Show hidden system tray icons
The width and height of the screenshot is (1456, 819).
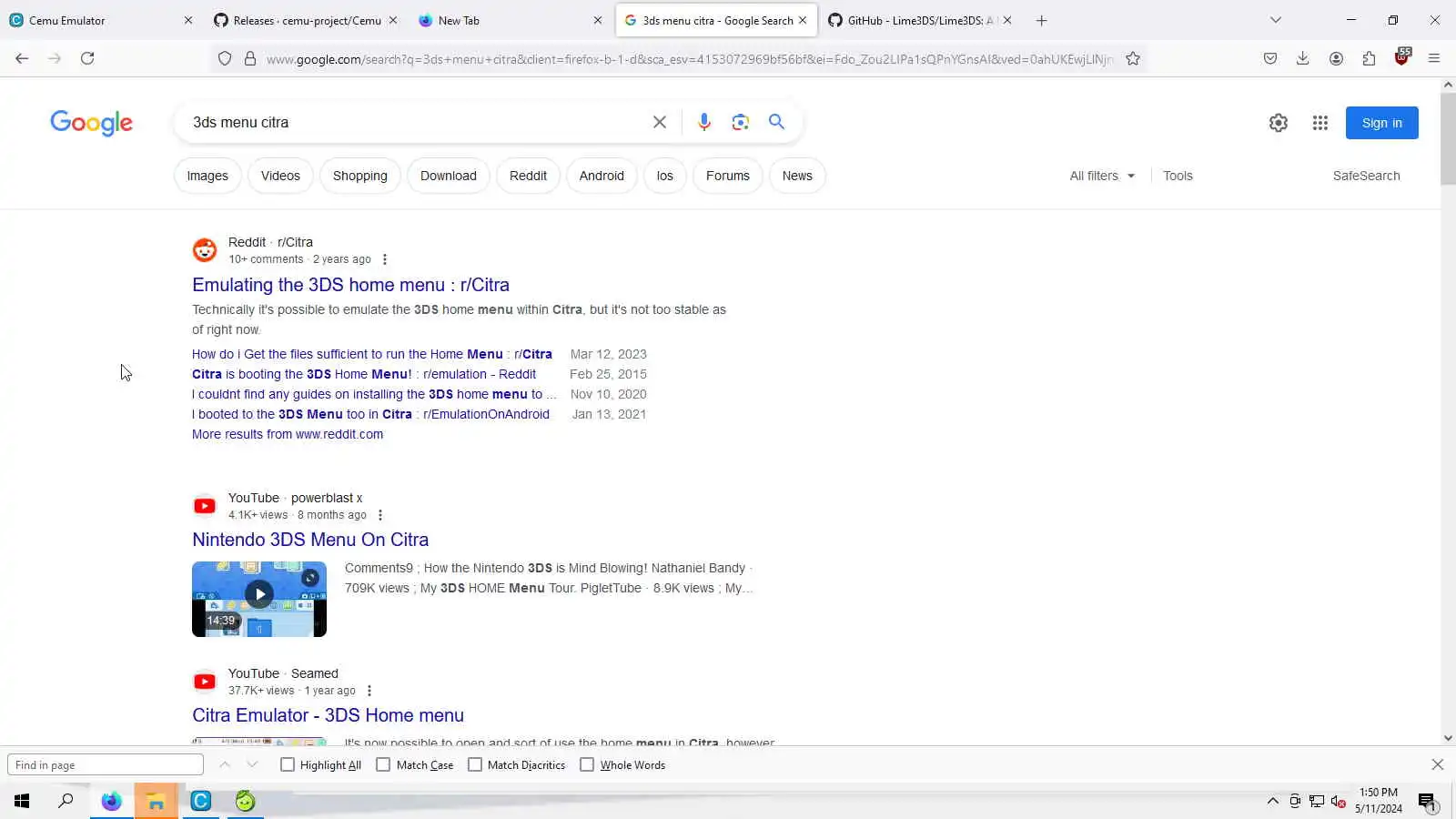[1272, 802]
